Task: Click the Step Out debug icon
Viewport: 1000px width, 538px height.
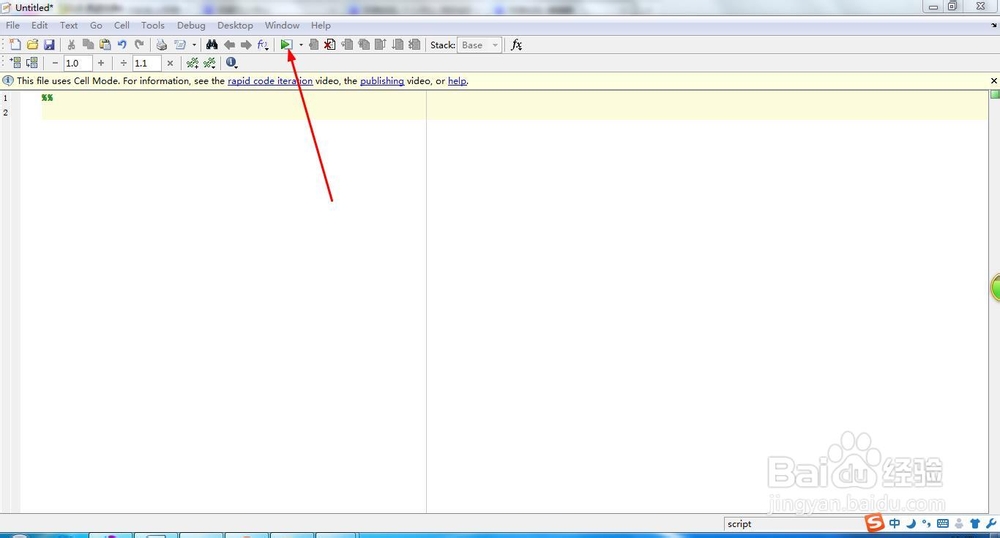Action: point(381,45)
